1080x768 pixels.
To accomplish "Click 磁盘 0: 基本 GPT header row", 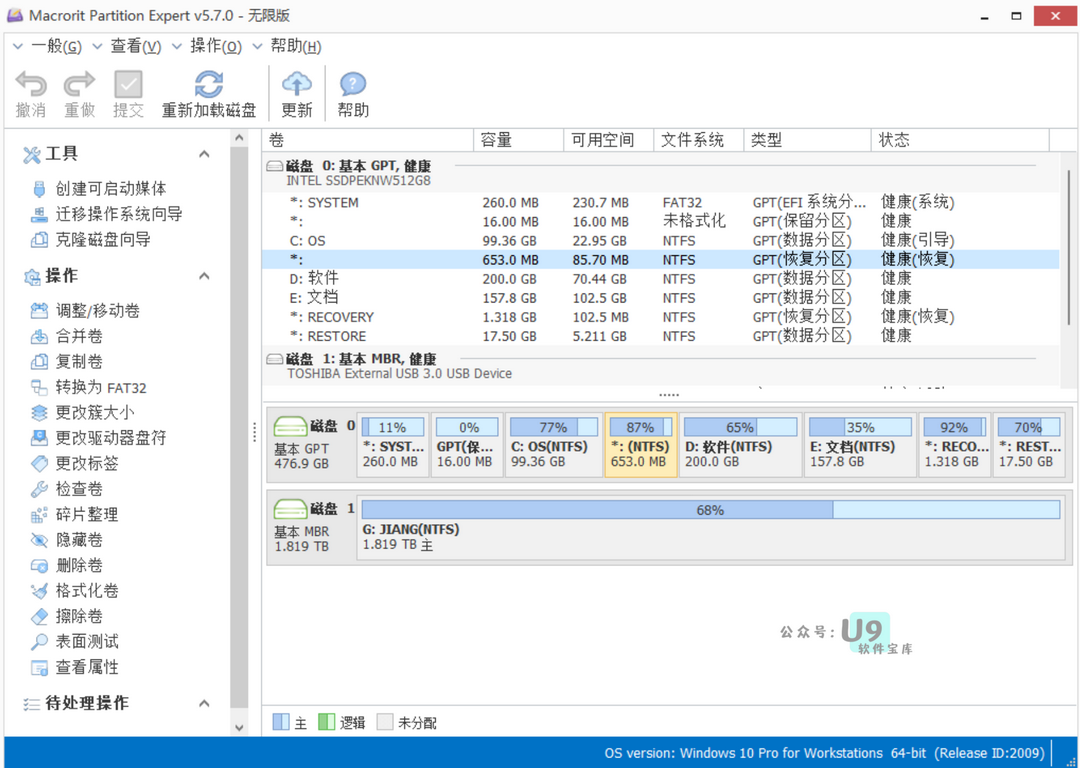I will point(661,173).
